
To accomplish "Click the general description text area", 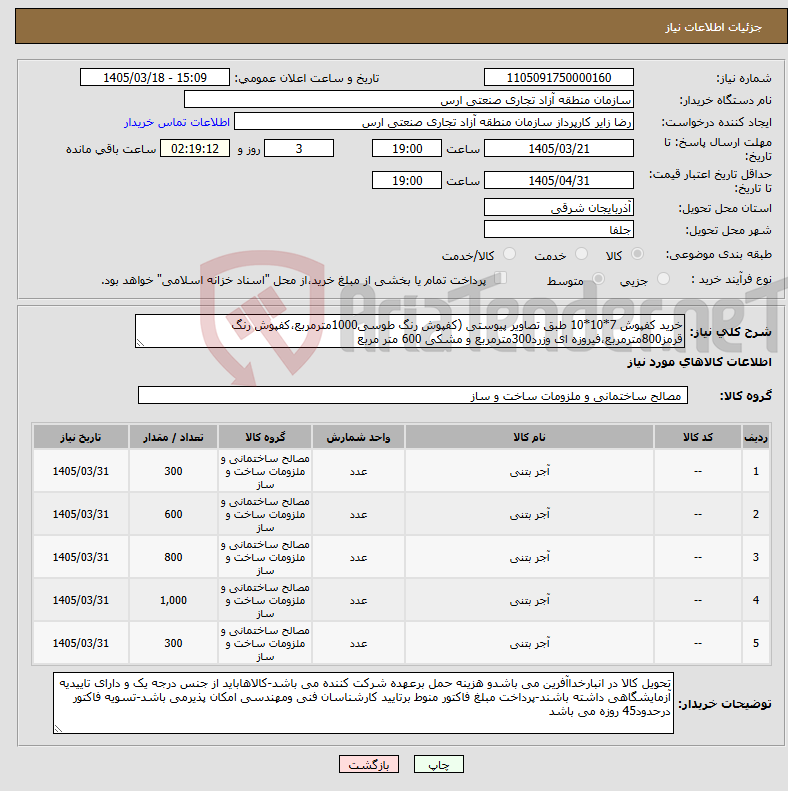I will [410, 331].
